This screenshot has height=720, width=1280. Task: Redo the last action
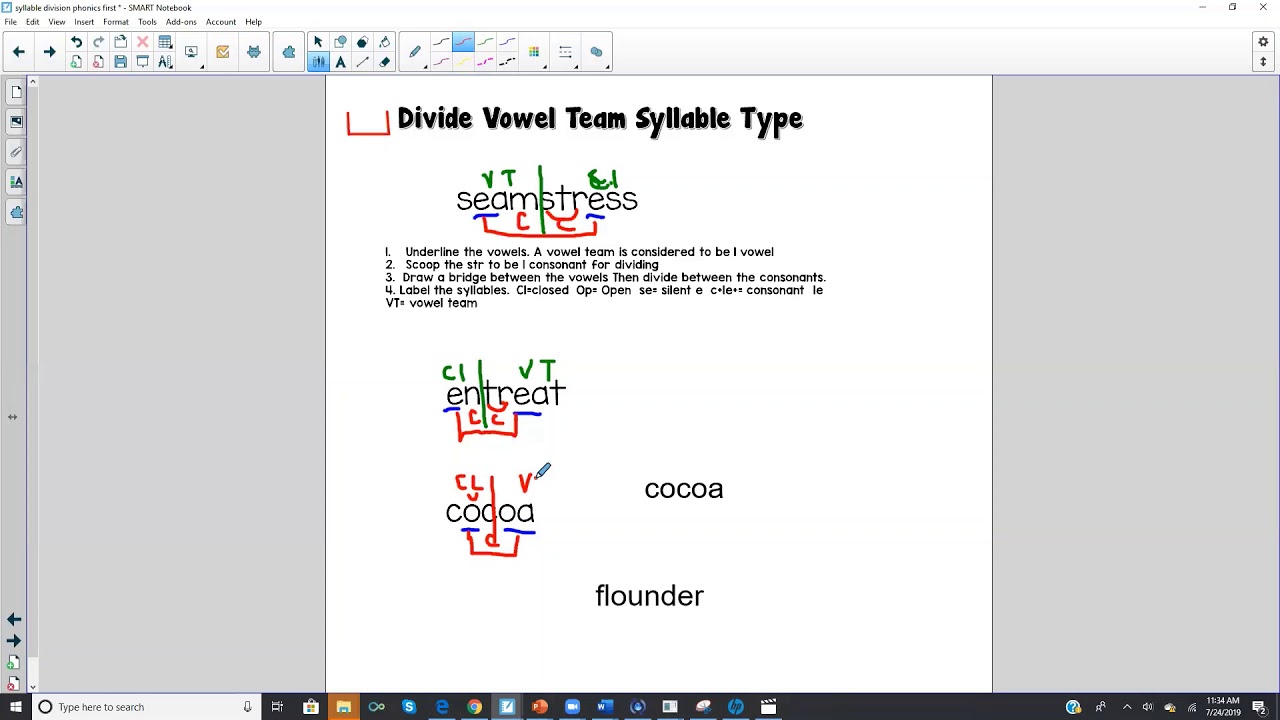(x=98, y=42)
